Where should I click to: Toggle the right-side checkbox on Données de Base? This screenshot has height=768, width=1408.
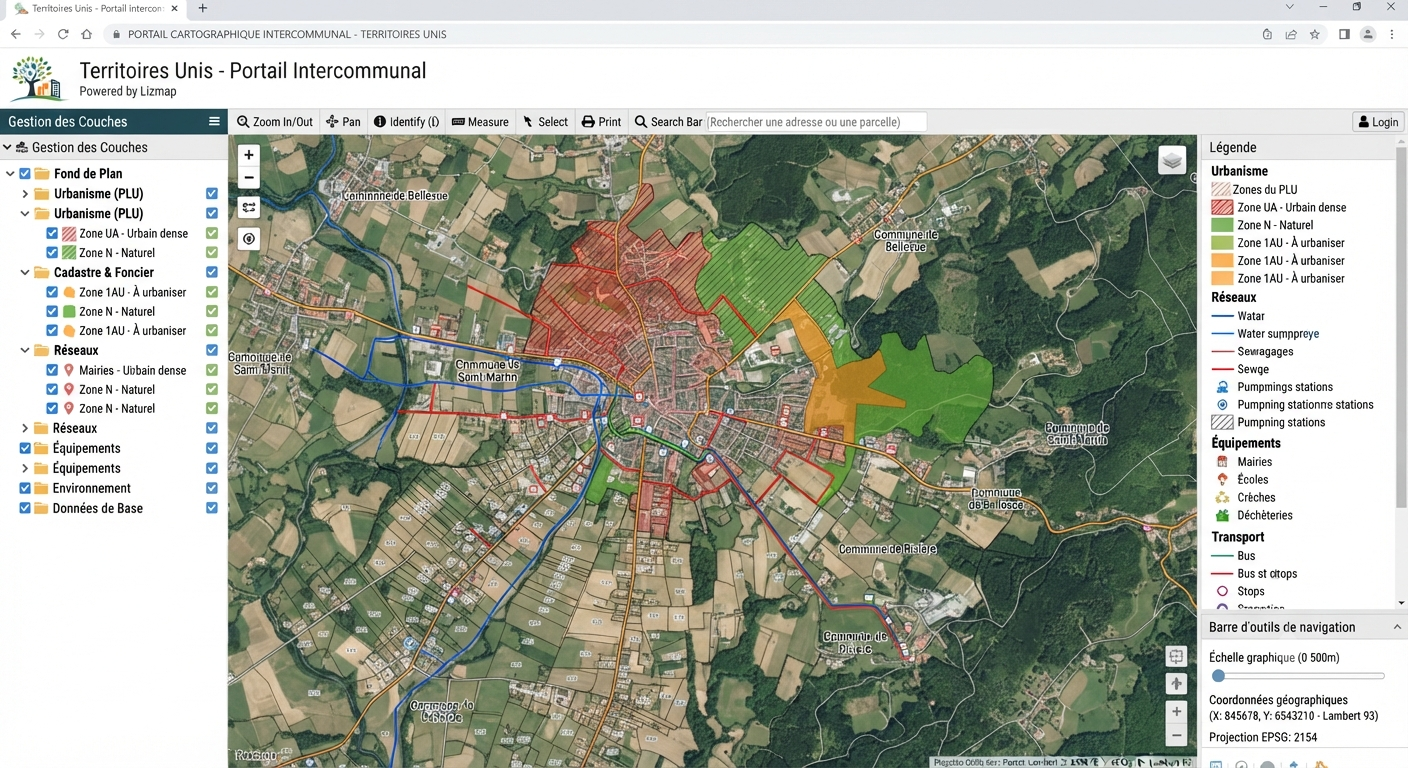click(212, 508)
